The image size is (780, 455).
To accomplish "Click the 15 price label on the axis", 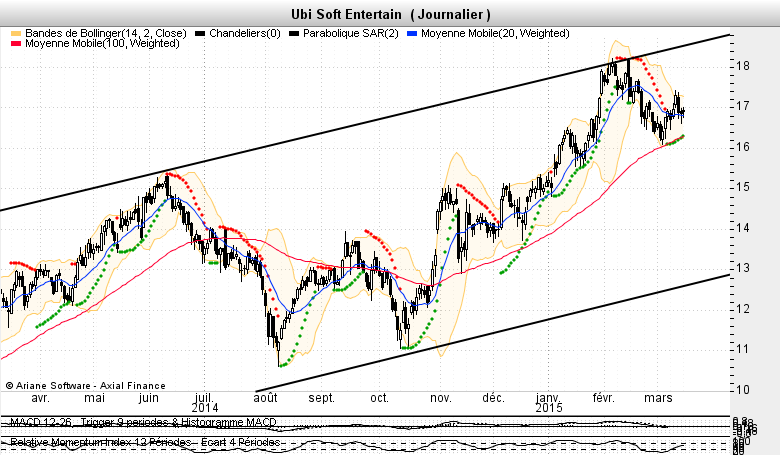I will tap(743, 187).
